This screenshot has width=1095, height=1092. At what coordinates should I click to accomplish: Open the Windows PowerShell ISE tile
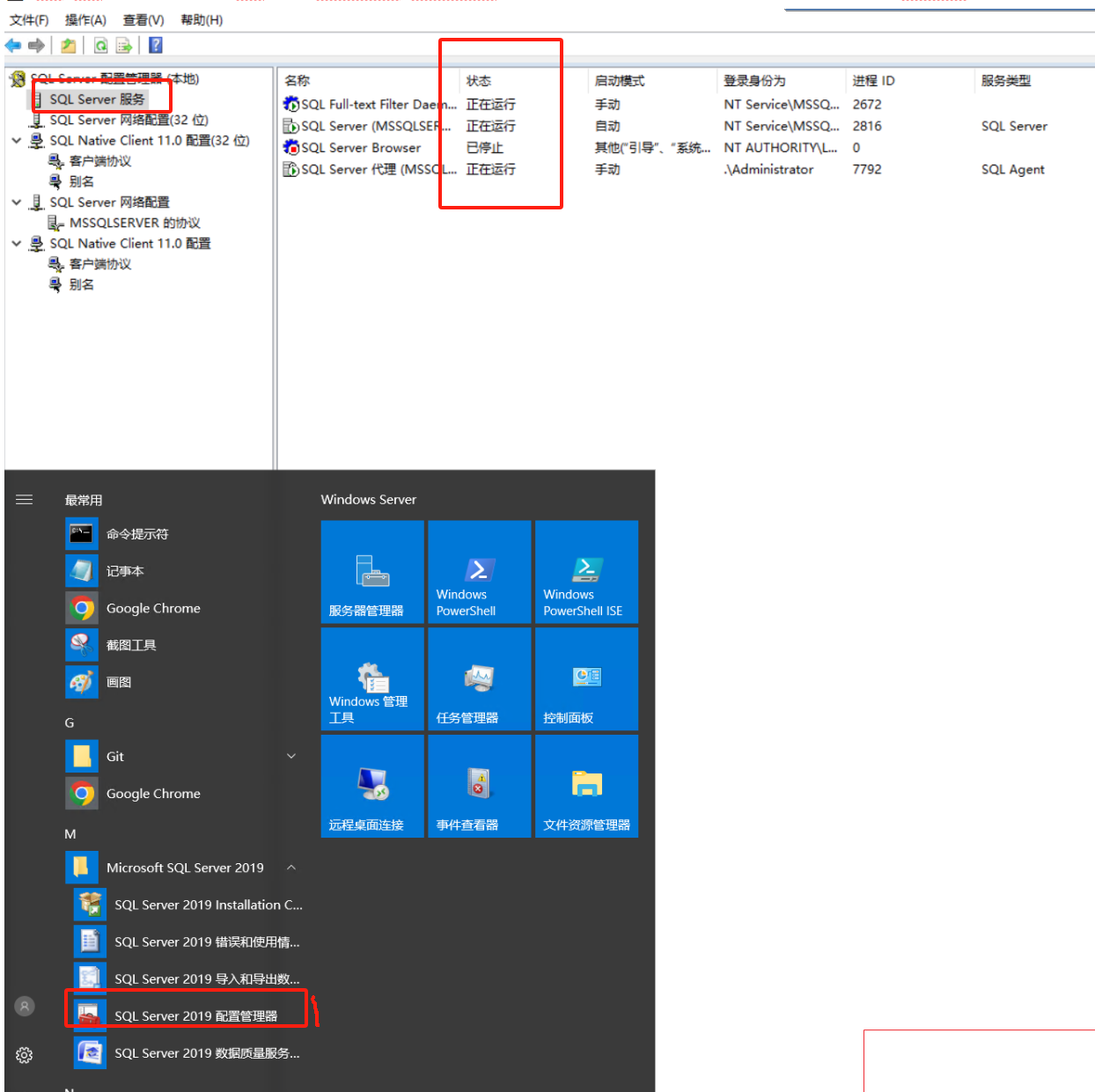pos(587,572)
